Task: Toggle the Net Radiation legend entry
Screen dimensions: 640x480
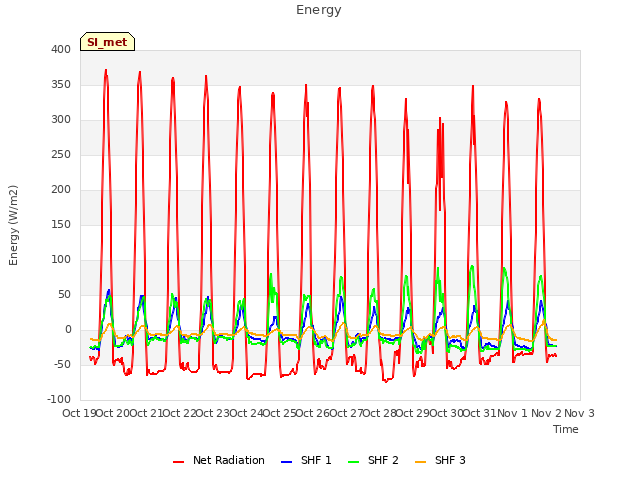Action: tap(219, 460)
